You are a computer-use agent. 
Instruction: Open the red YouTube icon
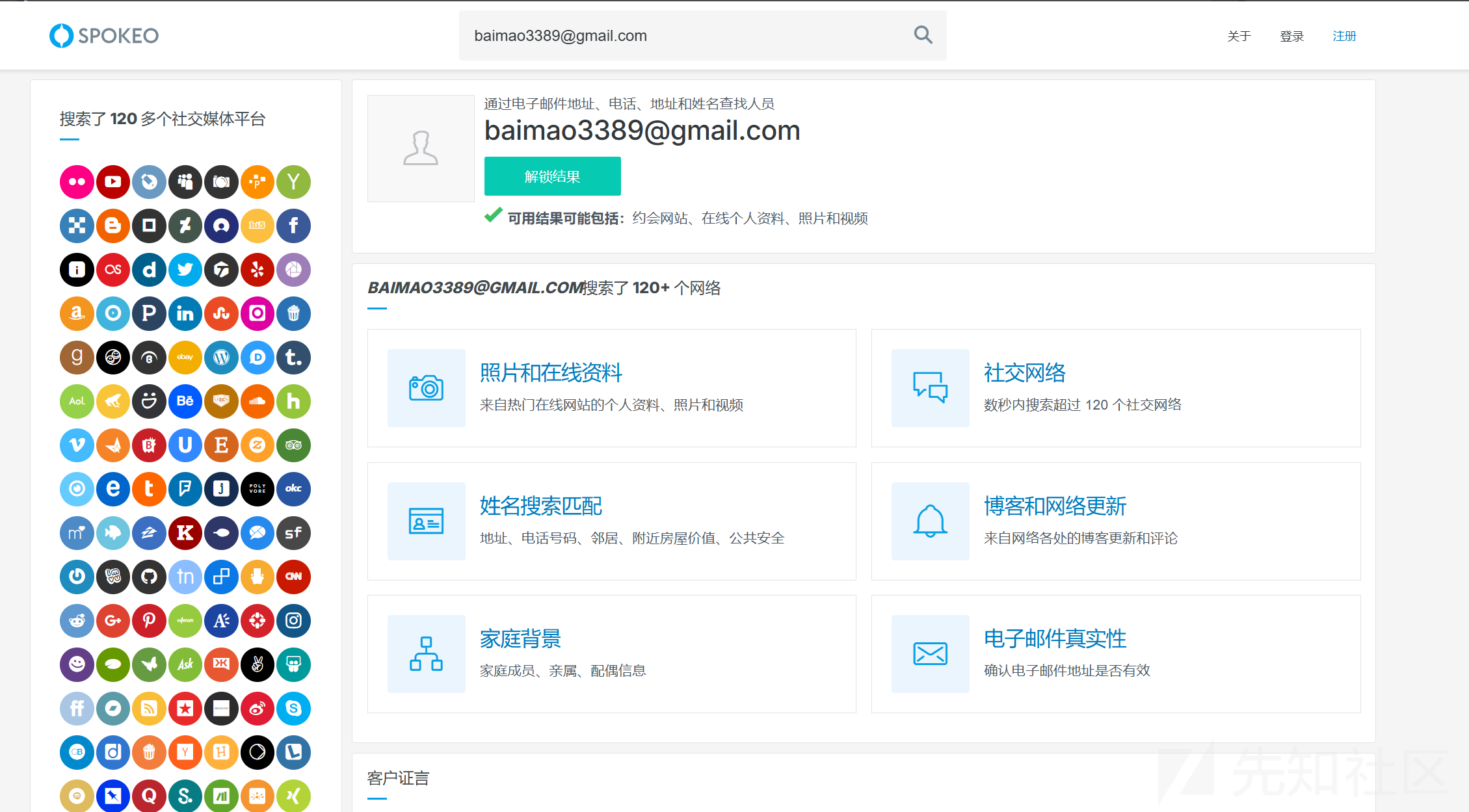pyautogui.click(x=113, y=182)
